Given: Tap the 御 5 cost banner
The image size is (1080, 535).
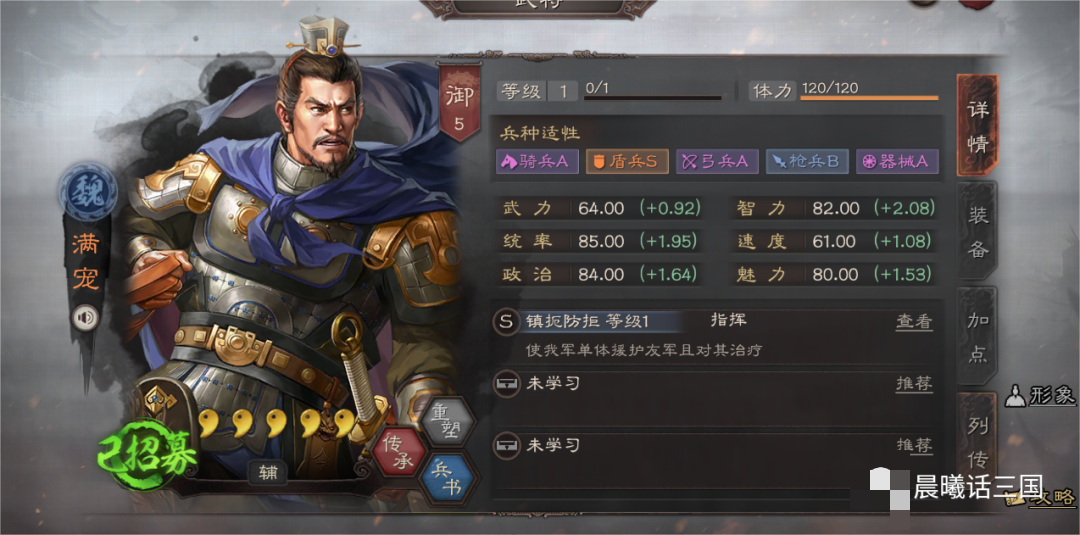Looking at the screenshot, I should tap(460, 102).
